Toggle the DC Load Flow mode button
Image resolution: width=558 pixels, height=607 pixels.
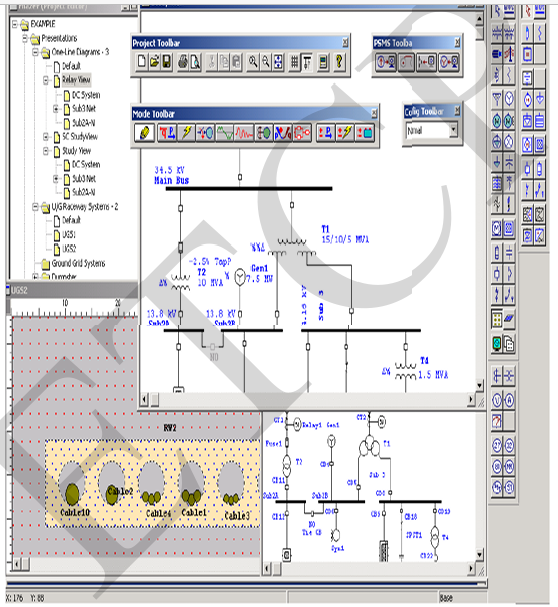click(324, 133)
